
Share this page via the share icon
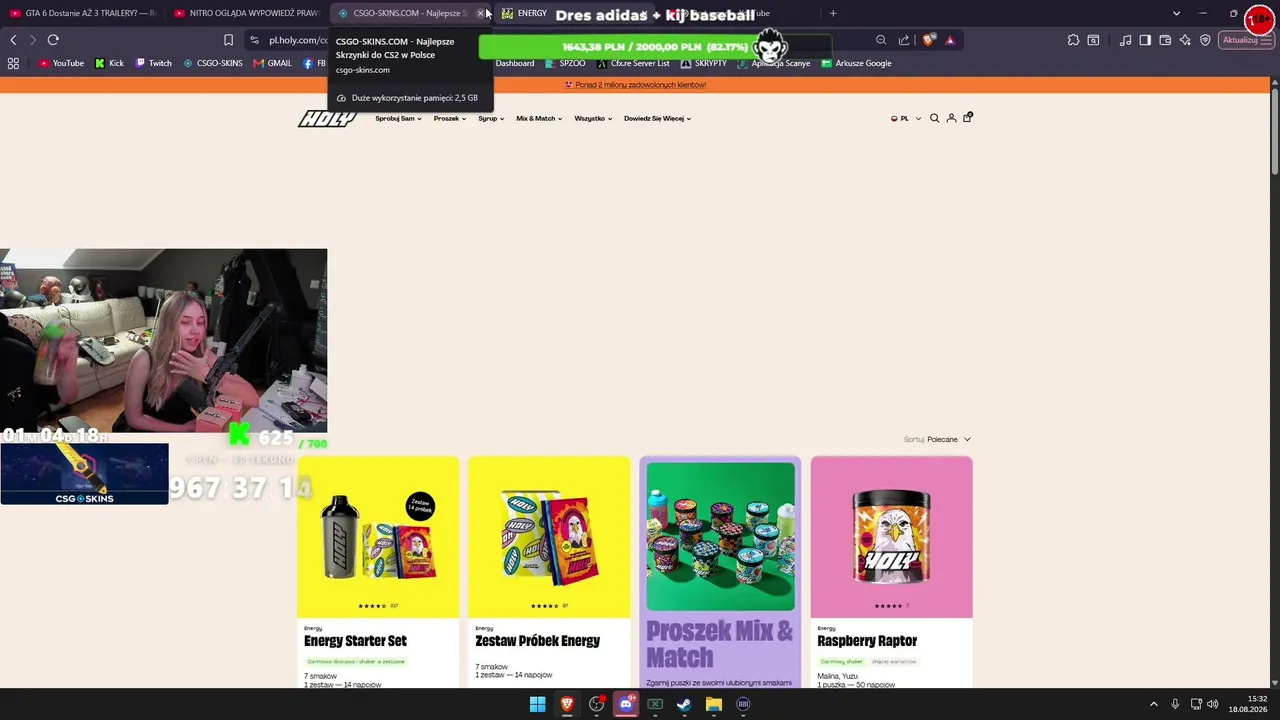click(x=904, y=40)
